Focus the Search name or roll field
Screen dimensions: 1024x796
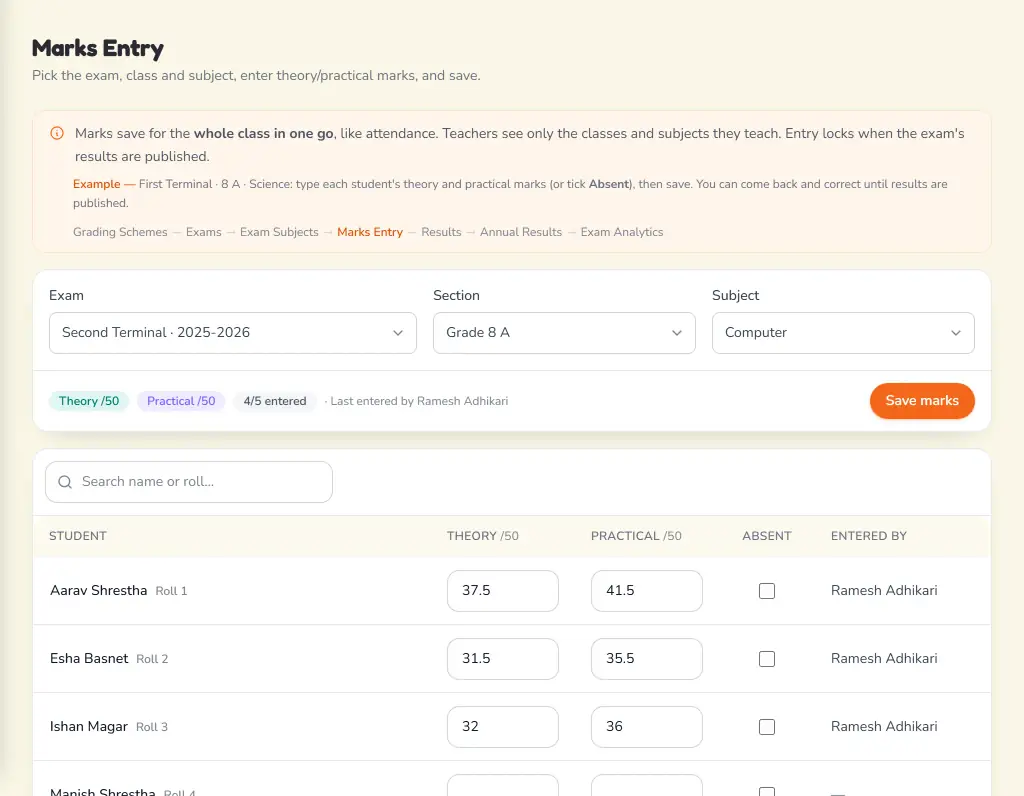pyautogui.click(x=189, y=482)
